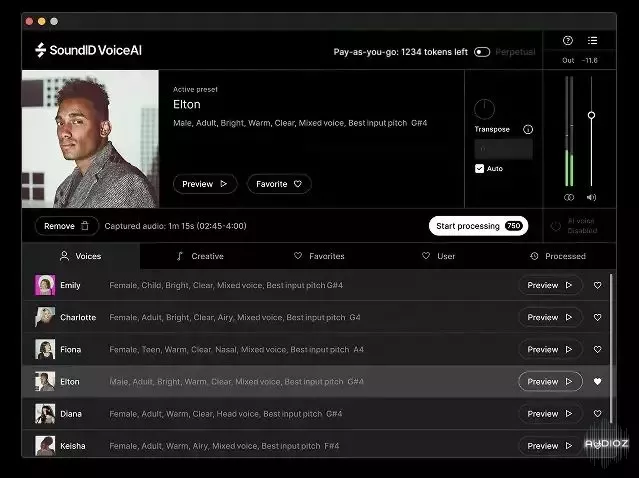
Task: Click the Transpose info icon
Action: point(528,130)
